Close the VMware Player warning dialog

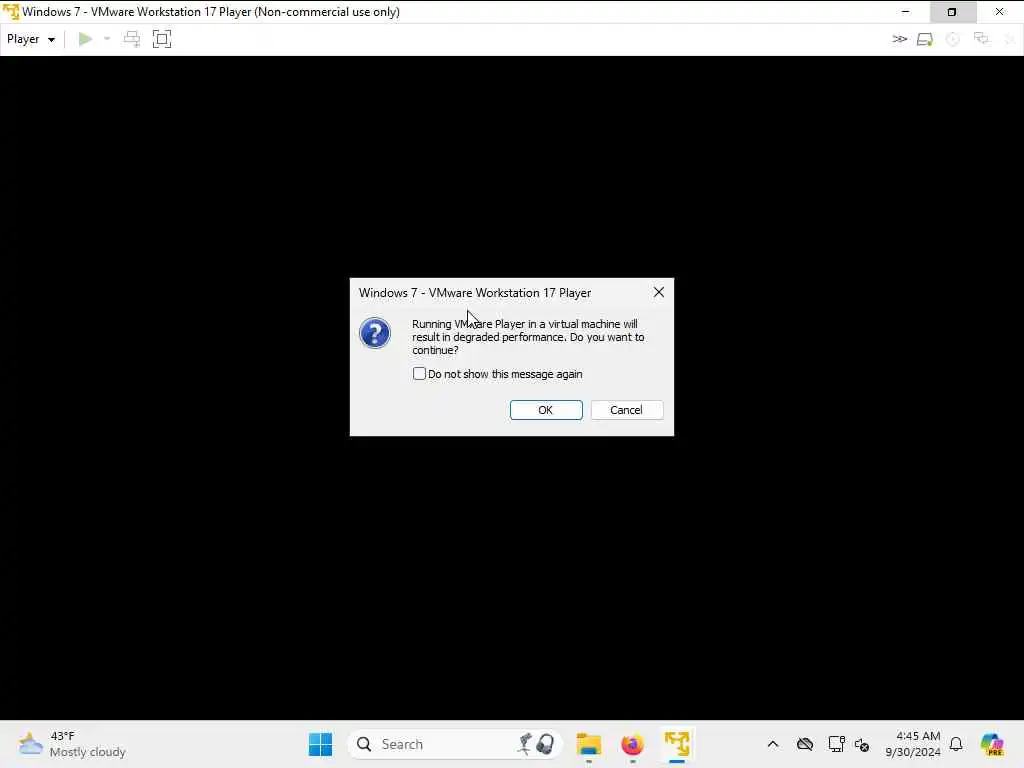pyautogui.click(x=659, y=293)
